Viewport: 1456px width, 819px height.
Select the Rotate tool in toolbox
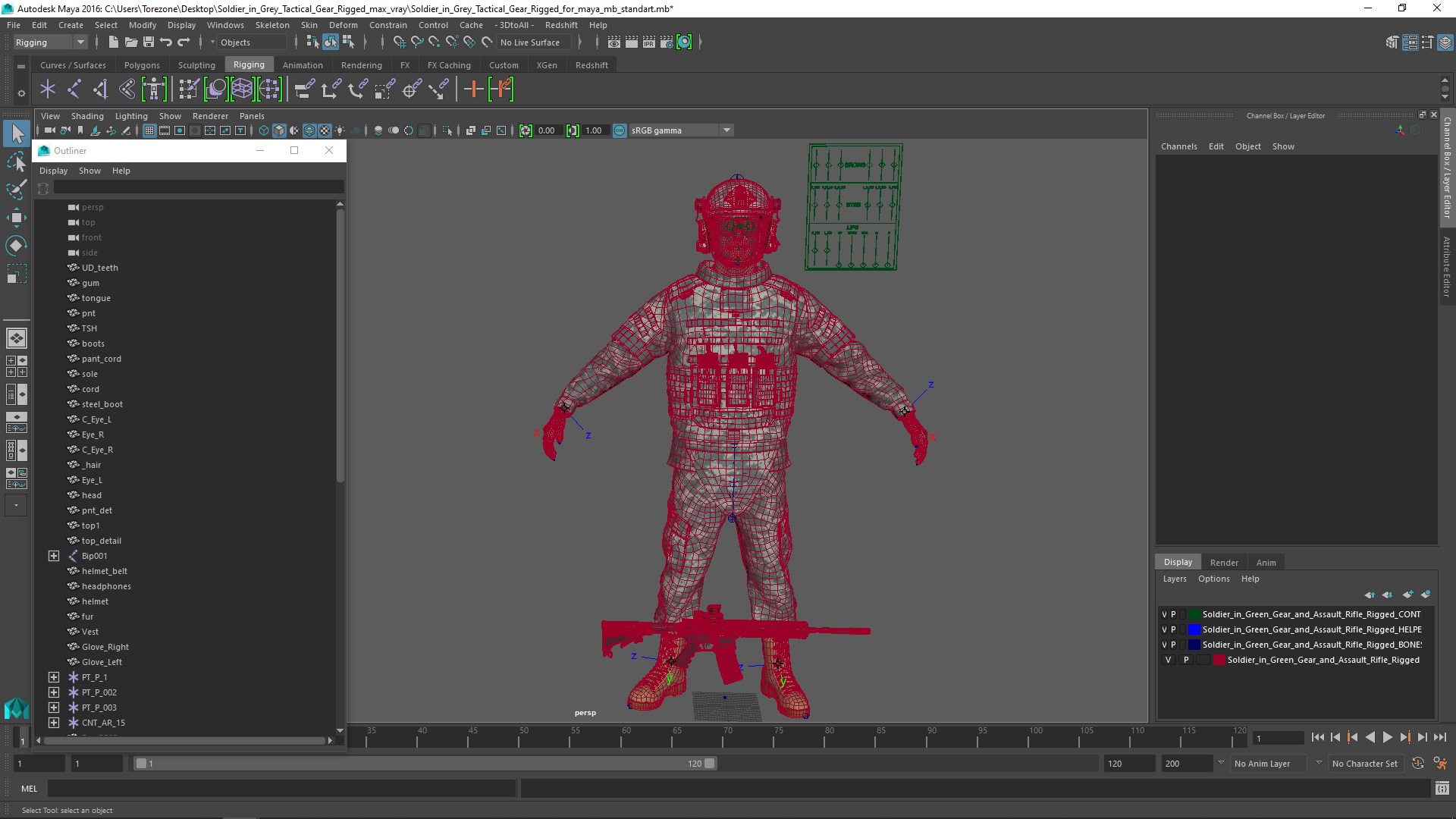[16, 246]
